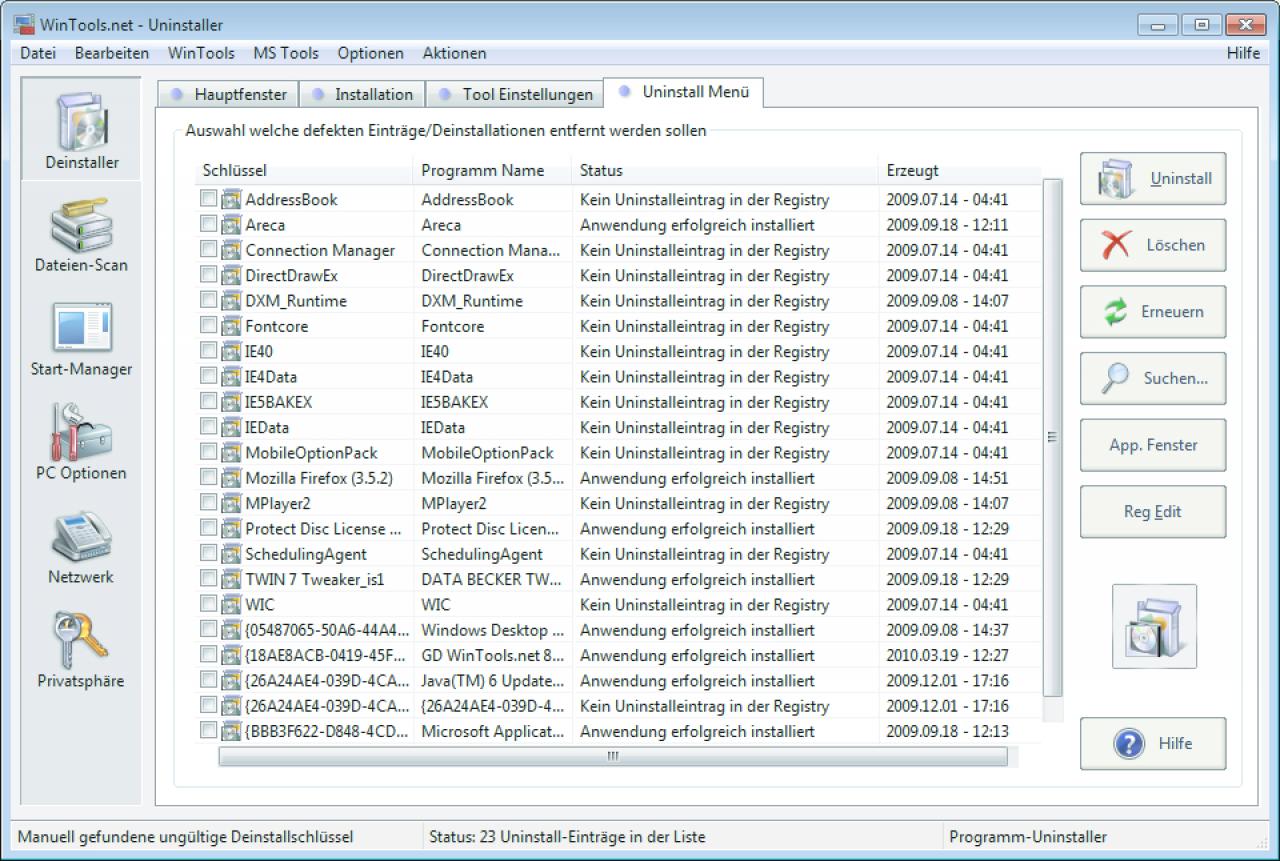Click the TWIN 7 Tweaker_is1 row icon
The height and width of the screenshot is (861, 1280).
point(231,579)
